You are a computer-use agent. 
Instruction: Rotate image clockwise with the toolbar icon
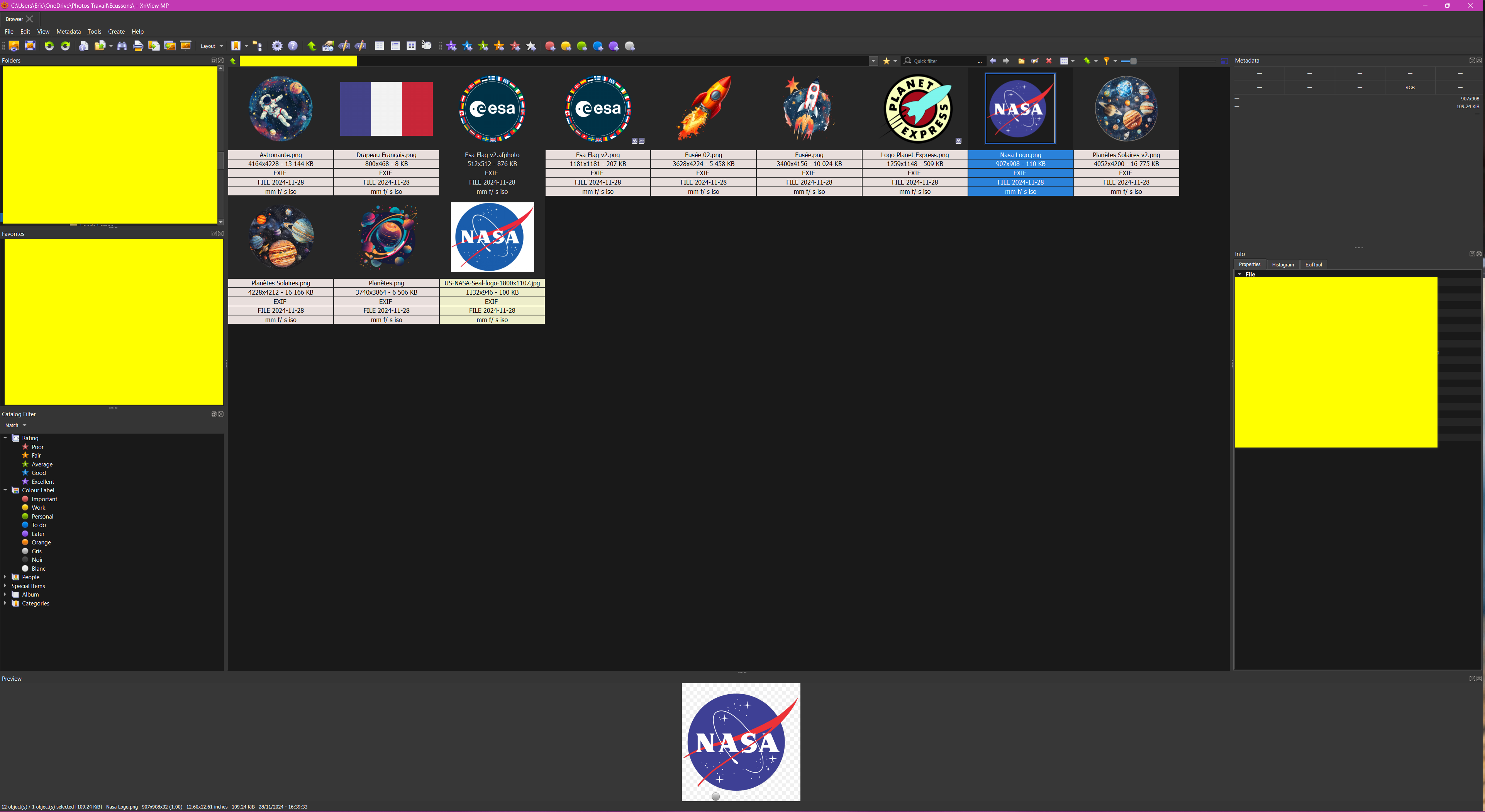(65, 46)
